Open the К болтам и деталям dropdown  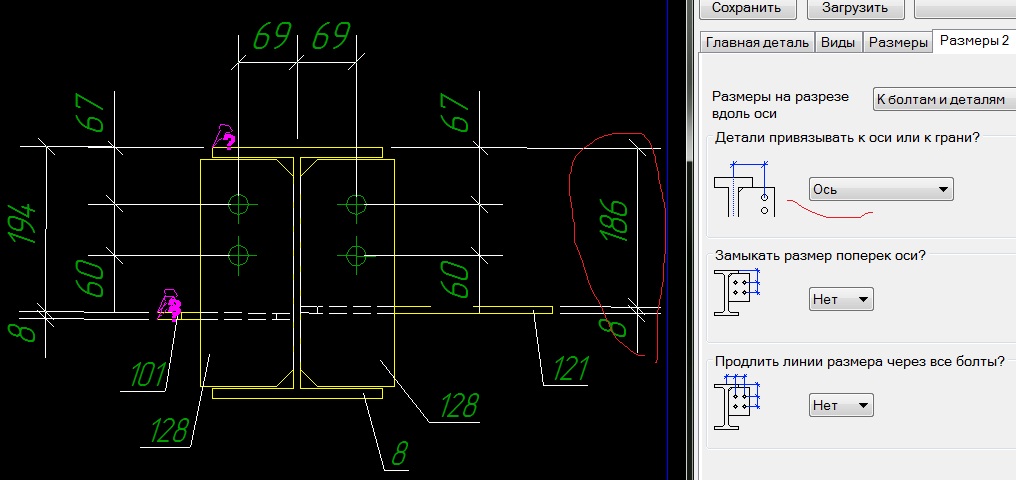943,100
